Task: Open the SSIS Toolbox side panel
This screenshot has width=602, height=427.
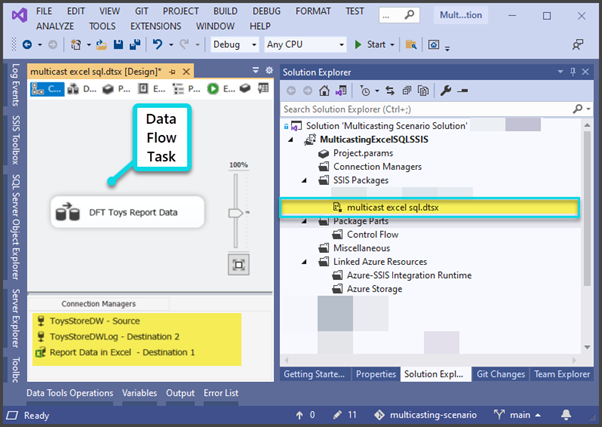Action: click(15, 140)
